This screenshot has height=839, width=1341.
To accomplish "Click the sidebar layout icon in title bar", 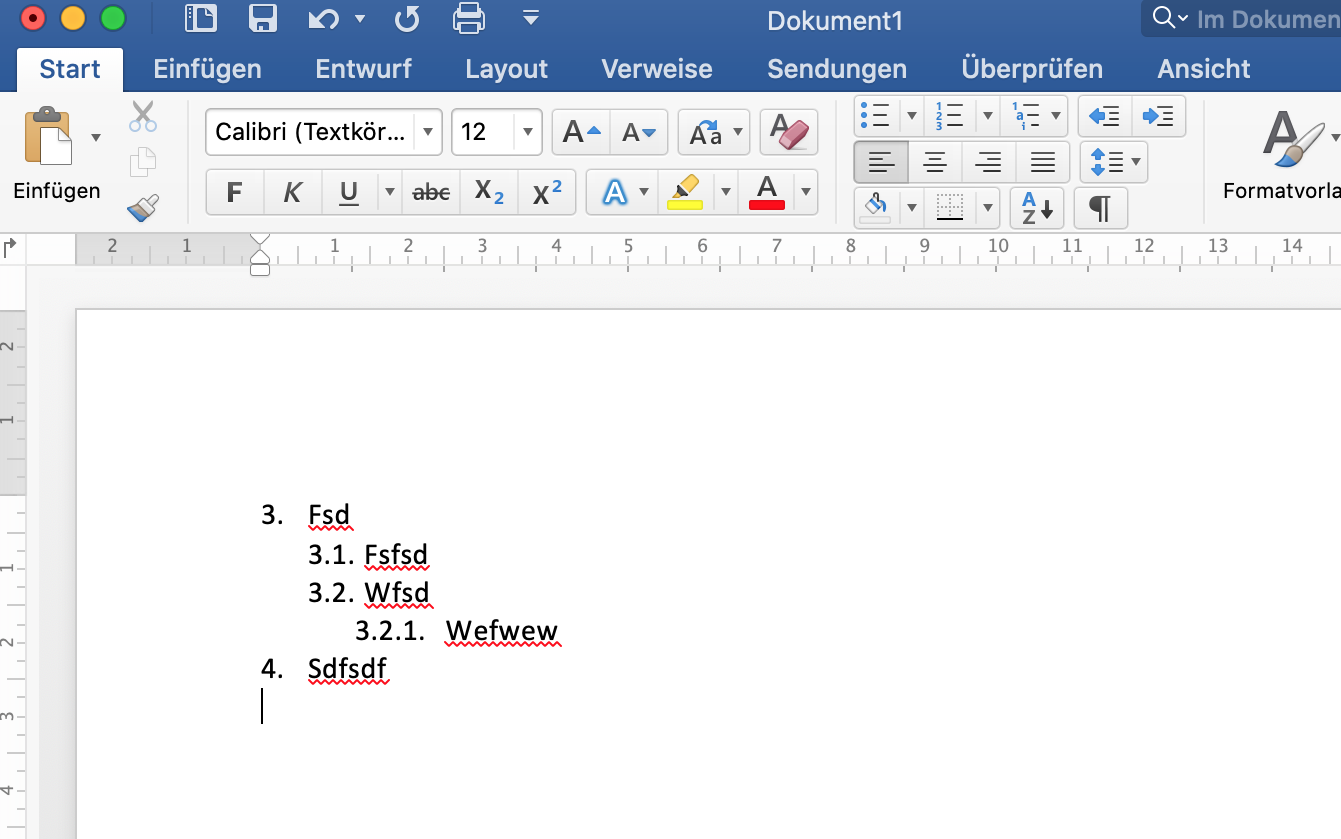I will [201, 18].
